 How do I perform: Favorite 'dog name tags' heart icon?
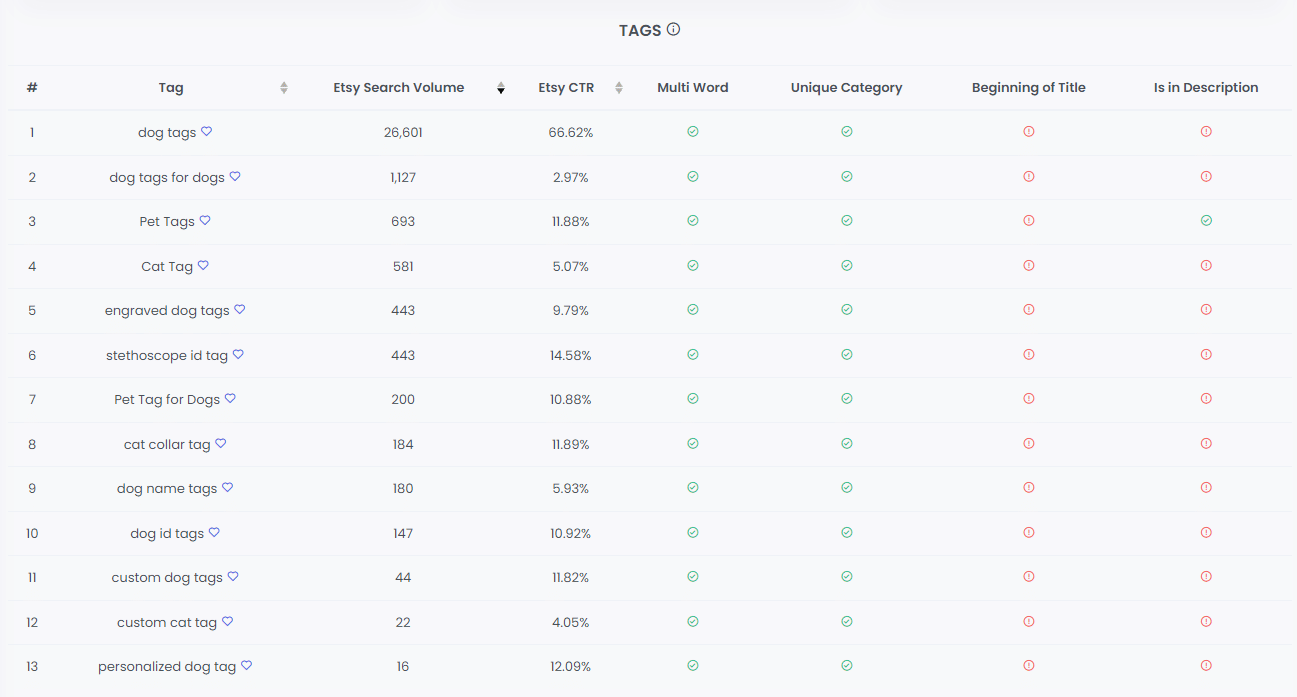(227, 487)
